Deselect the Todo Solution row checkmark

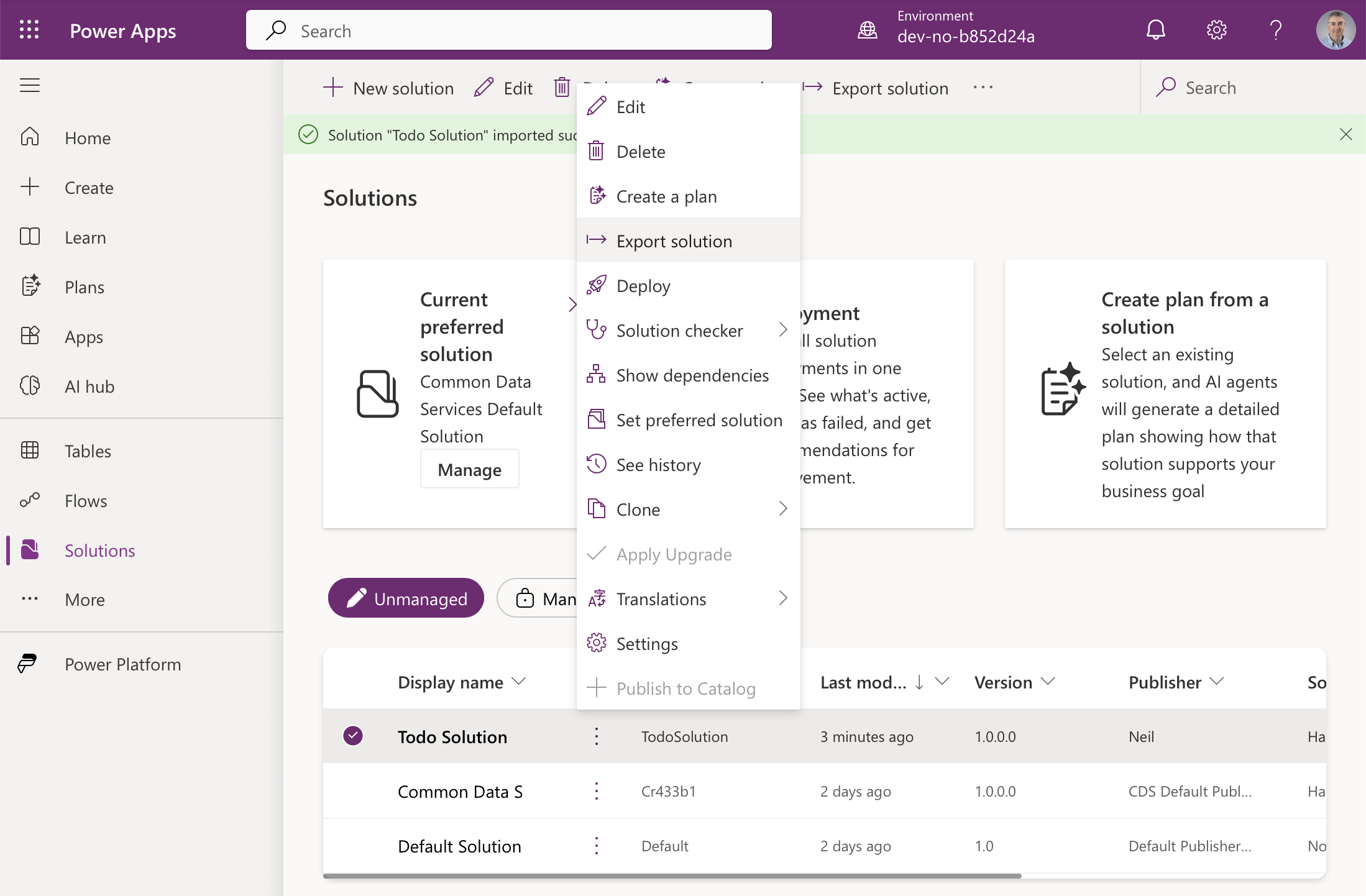(x=353, y=736)
